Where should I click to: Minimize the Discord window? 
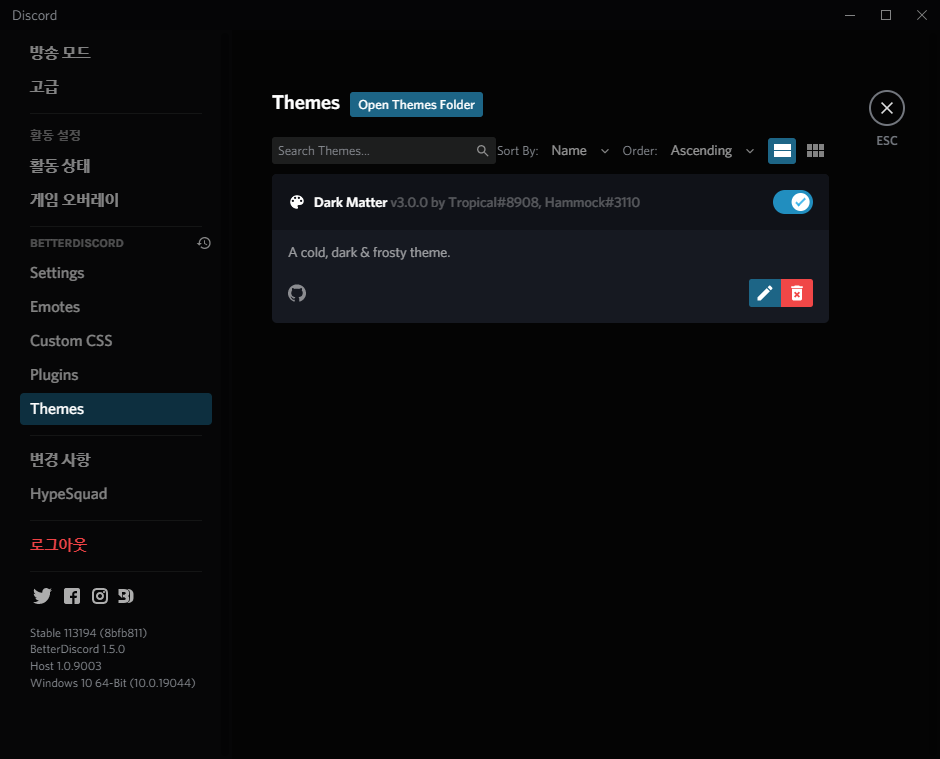pyautogui.click(x=849, y=15)
